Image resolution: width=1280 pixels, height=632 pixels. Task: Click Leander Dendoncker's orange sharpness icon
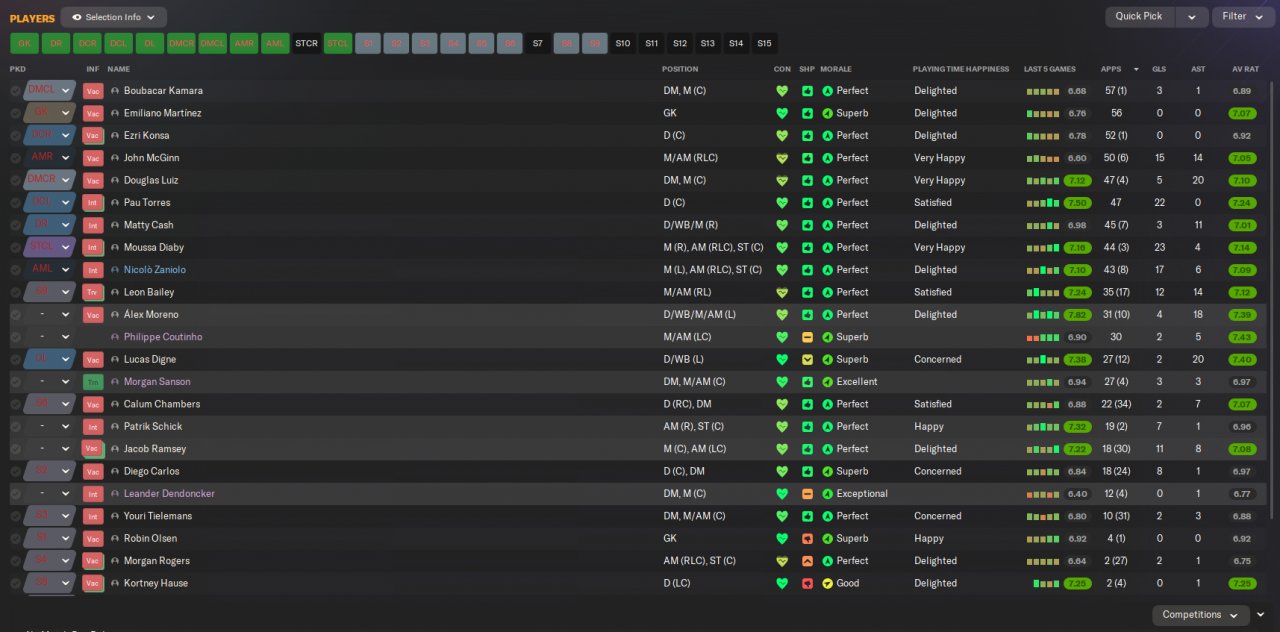coord(807,494)
